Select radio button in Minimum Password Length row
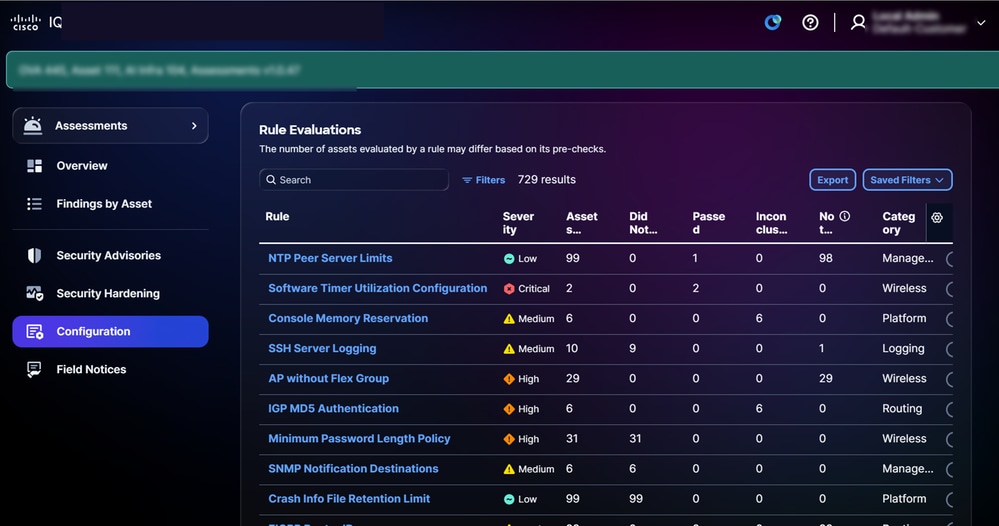The height and width of the screenshot is (526, 999). coord(949,439)
